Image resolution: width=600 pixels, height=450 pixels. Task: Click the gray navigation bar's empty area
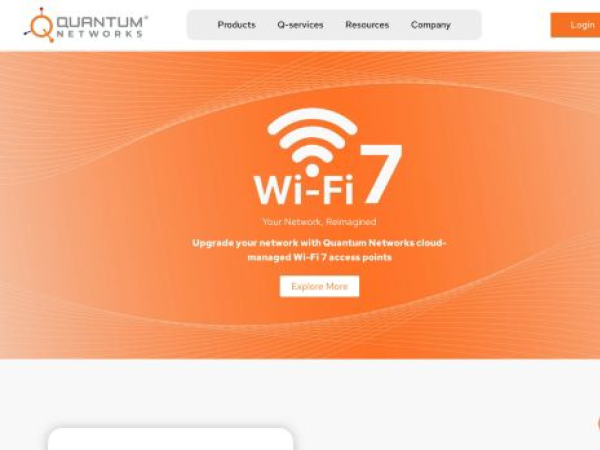click(466, 25)
